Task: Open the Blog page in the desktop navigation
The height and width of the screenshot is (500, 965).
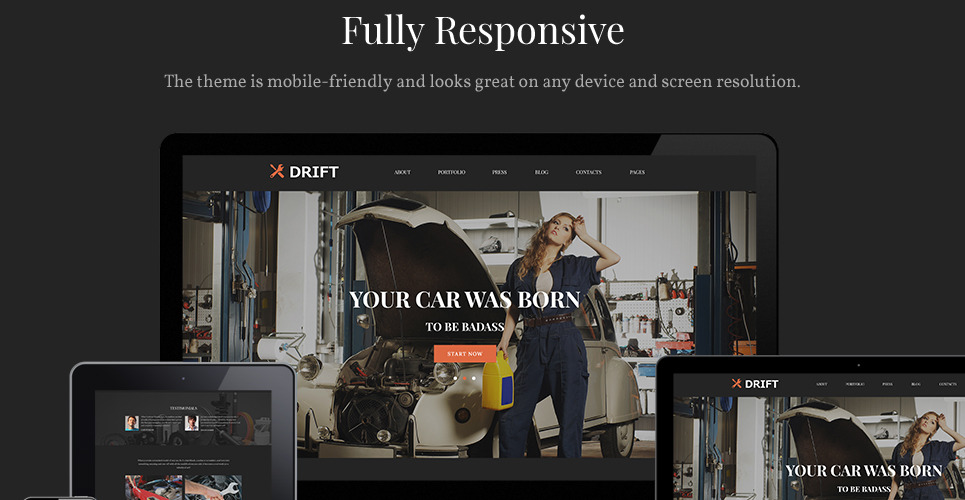Action: [x=541, y=172]
